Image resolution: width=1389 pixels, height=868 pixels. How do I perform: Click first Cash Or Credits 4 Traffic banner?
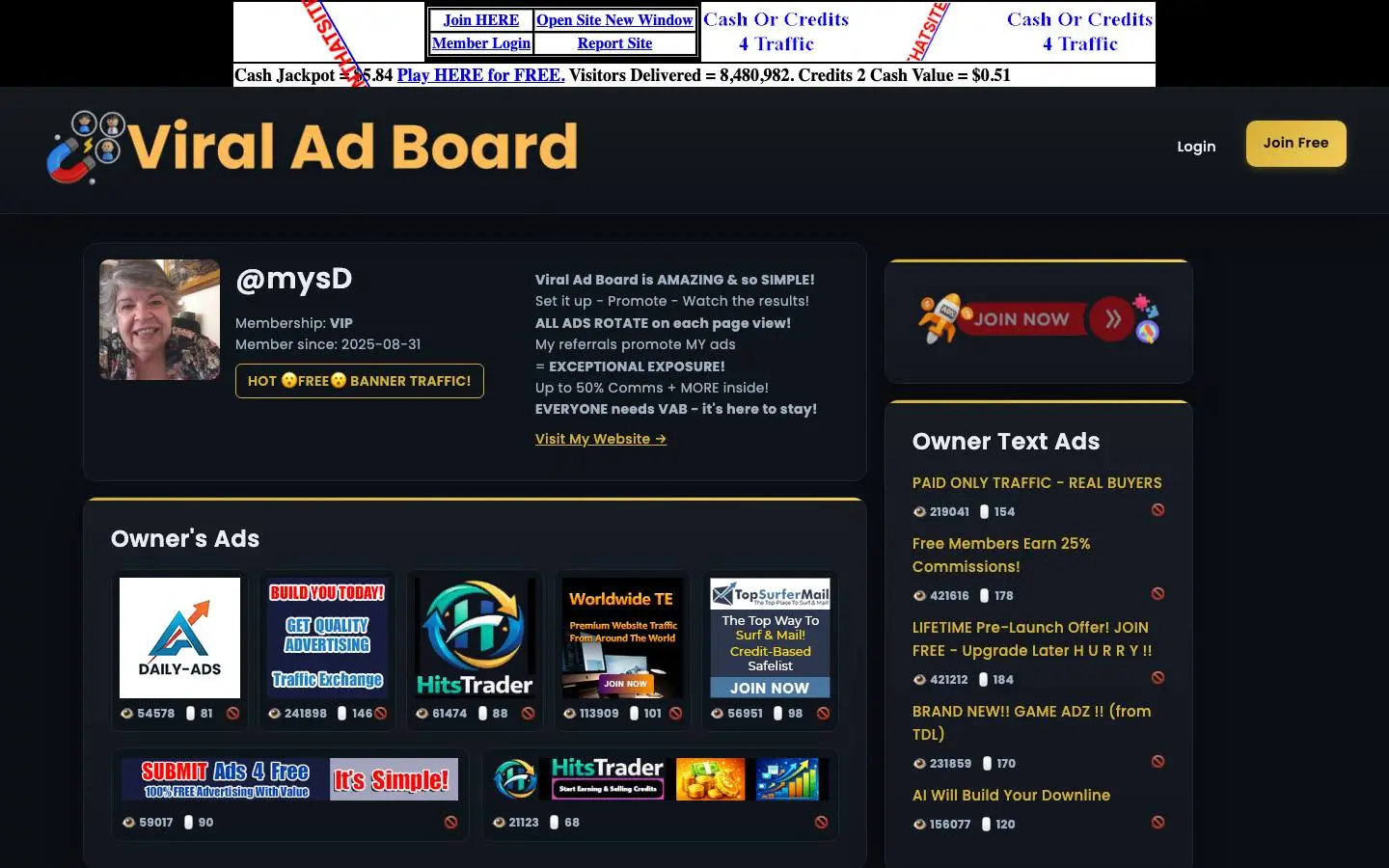pos(776,32)
